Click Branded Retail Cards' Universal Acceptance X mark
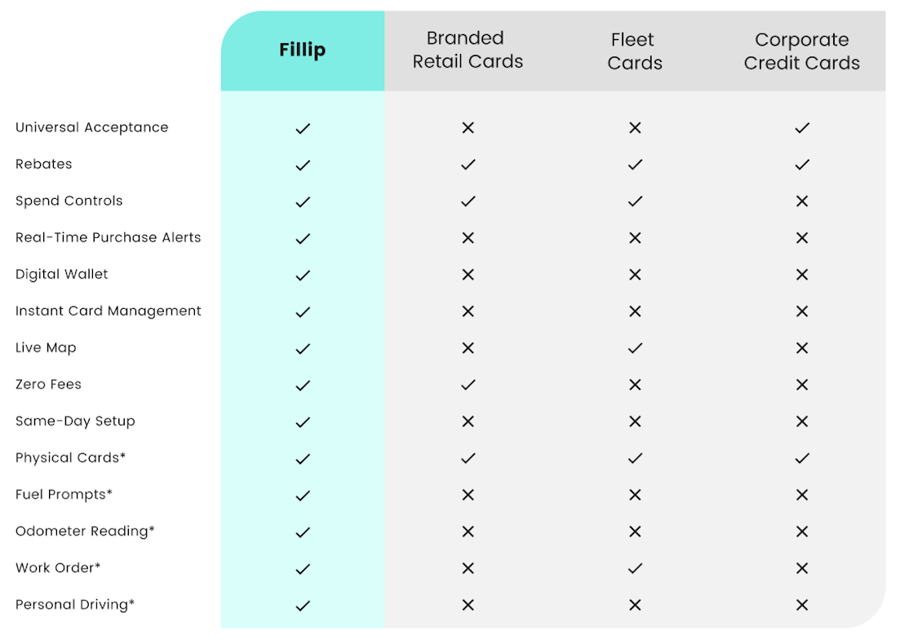This screenshot has height=644, width=900. tap(468, 128)
